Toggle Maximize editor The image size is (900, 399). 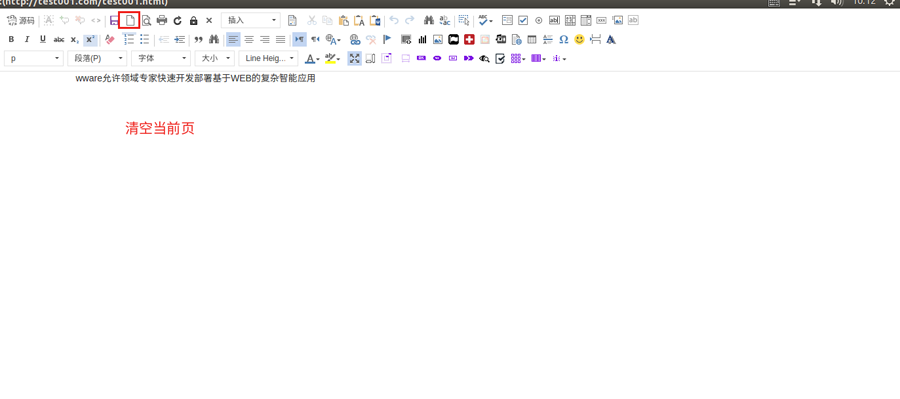(x=355, y=59)
